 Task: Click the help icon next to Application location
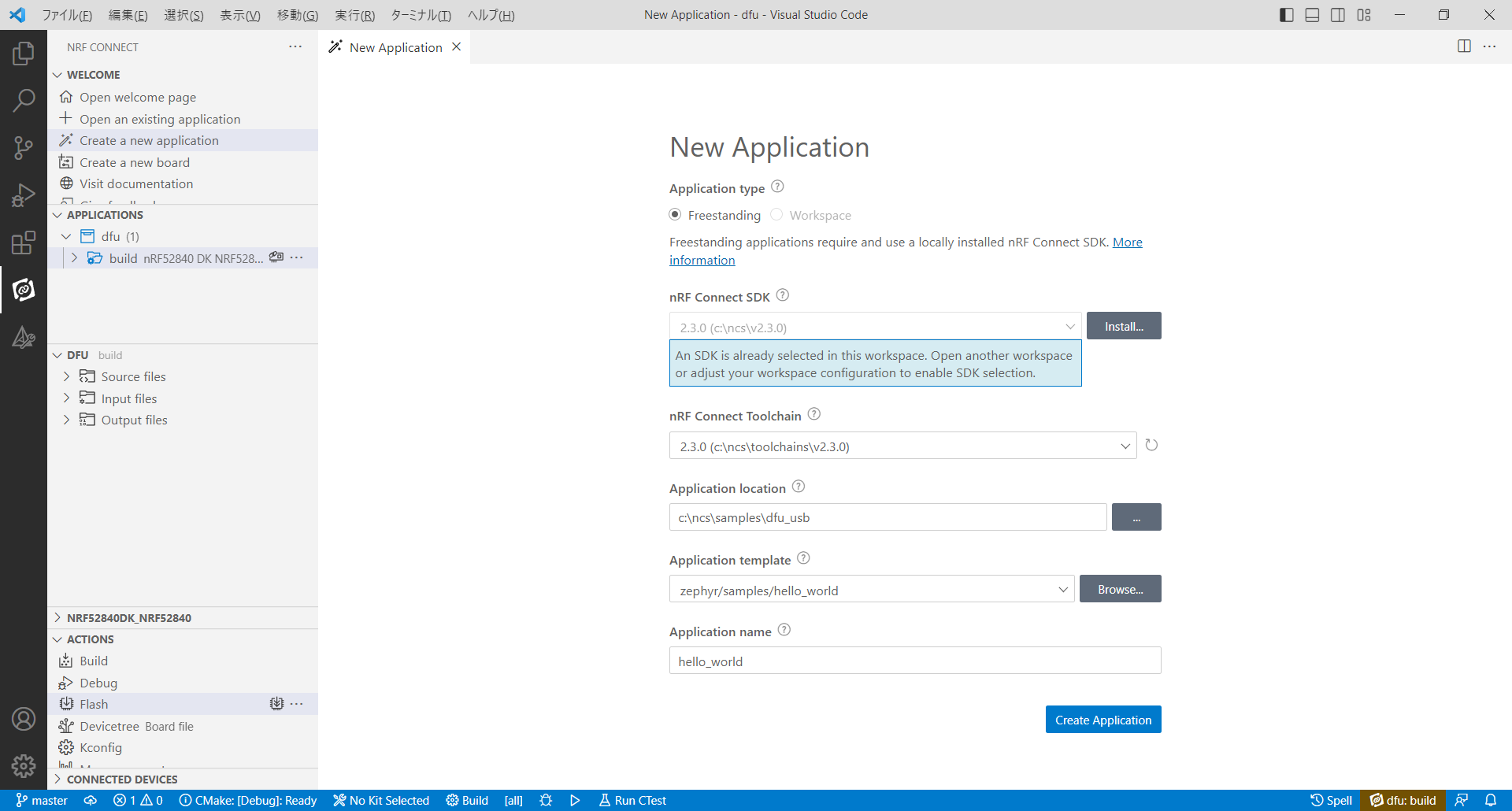pos(799,487)
